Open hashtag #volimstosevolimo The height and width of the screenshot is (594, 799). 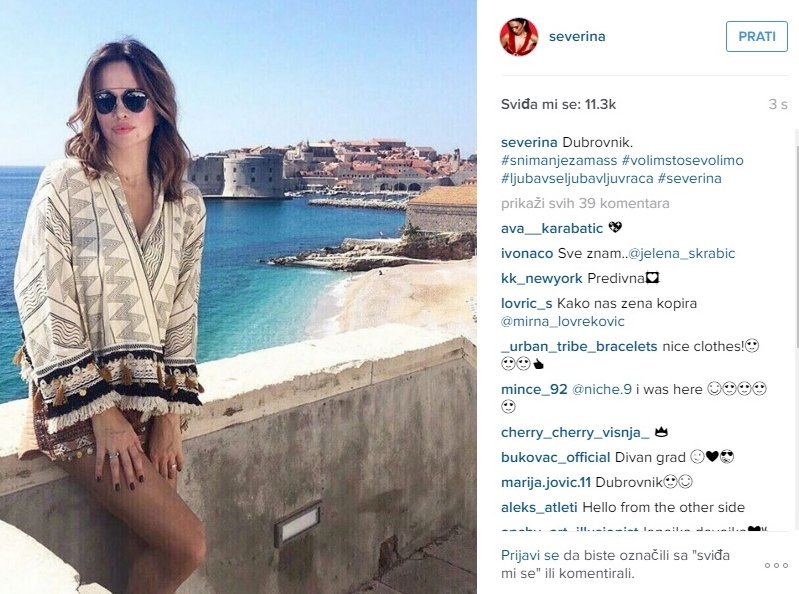(x=682, y=160)
